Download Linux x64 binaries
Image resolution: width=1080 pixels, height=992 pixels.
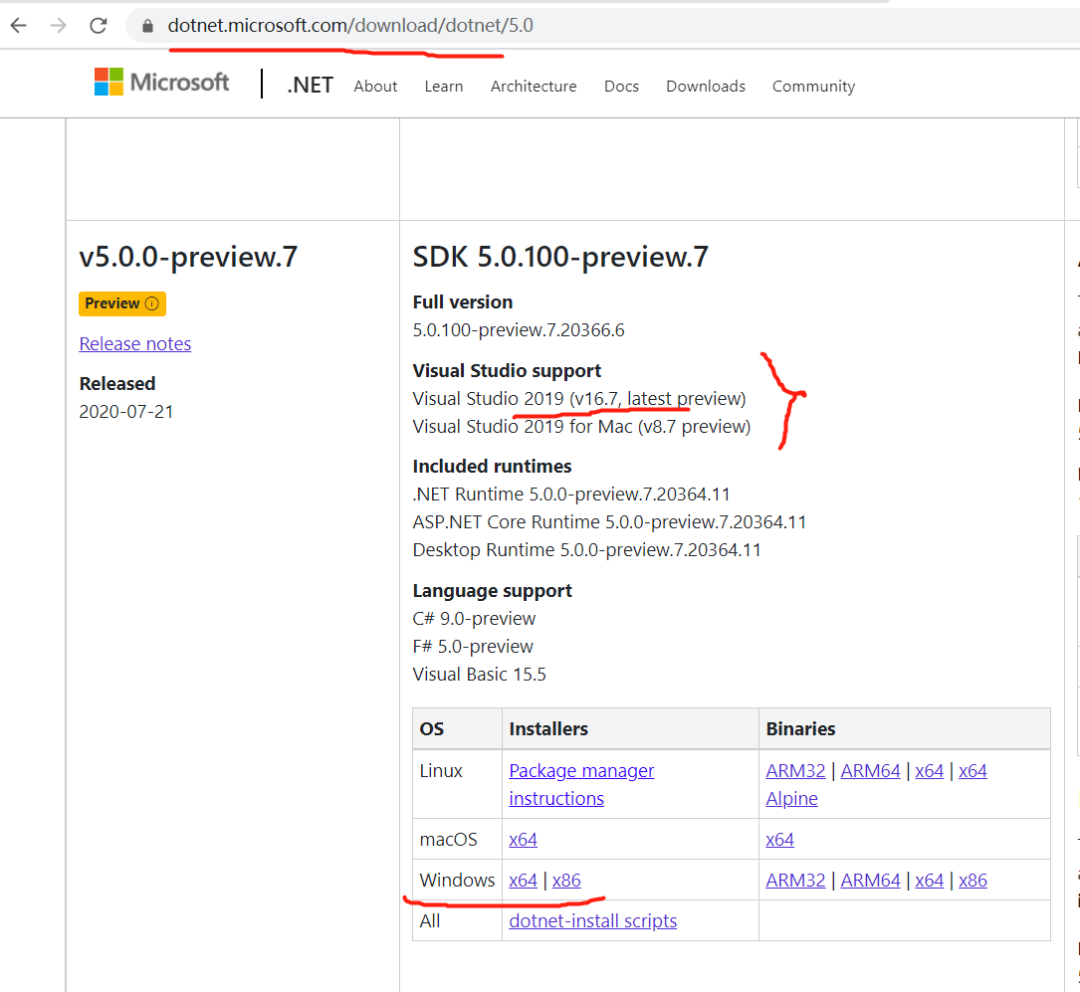point(929,771)
